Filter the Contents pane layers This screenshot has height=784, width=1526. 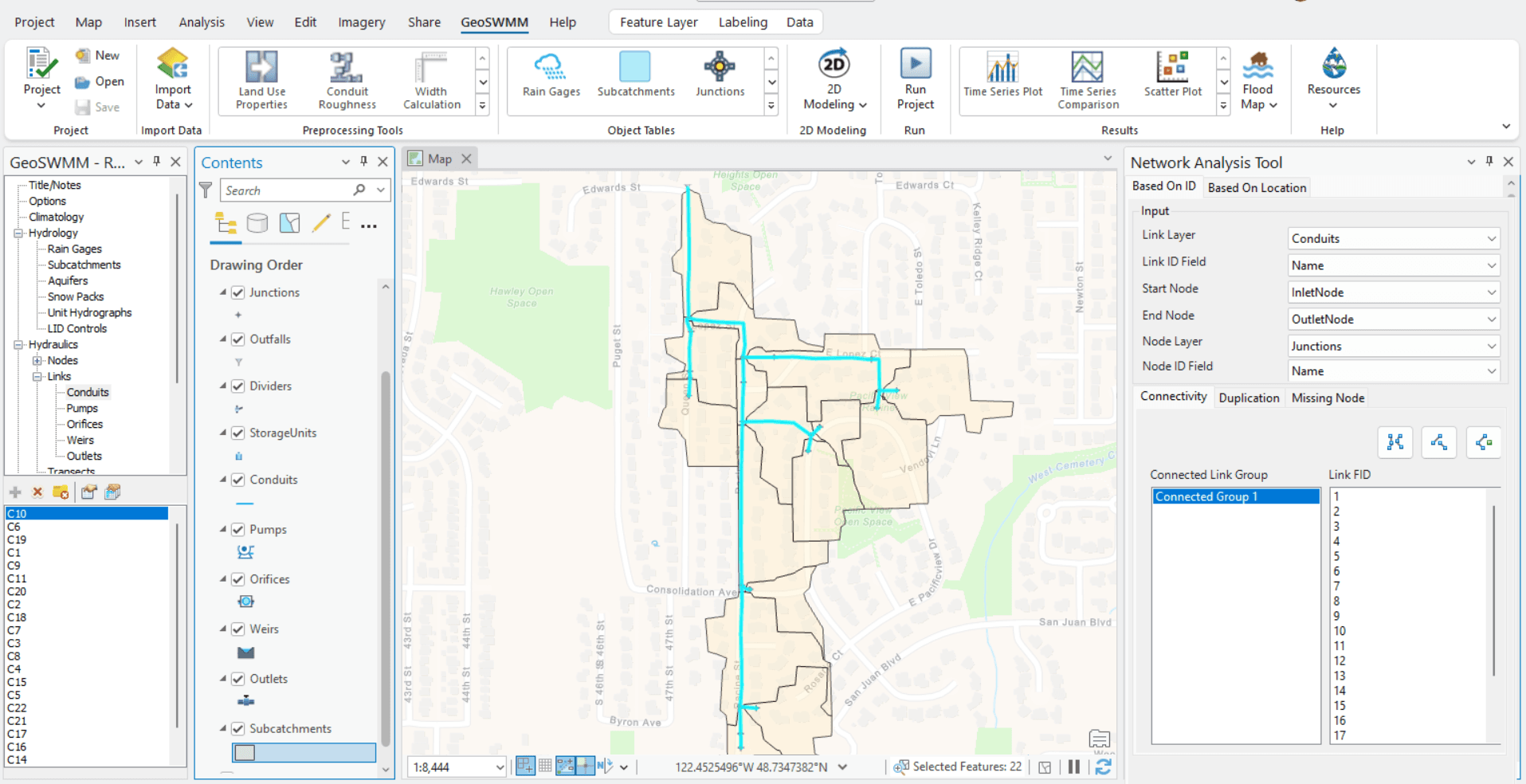[x=206, y=190]
